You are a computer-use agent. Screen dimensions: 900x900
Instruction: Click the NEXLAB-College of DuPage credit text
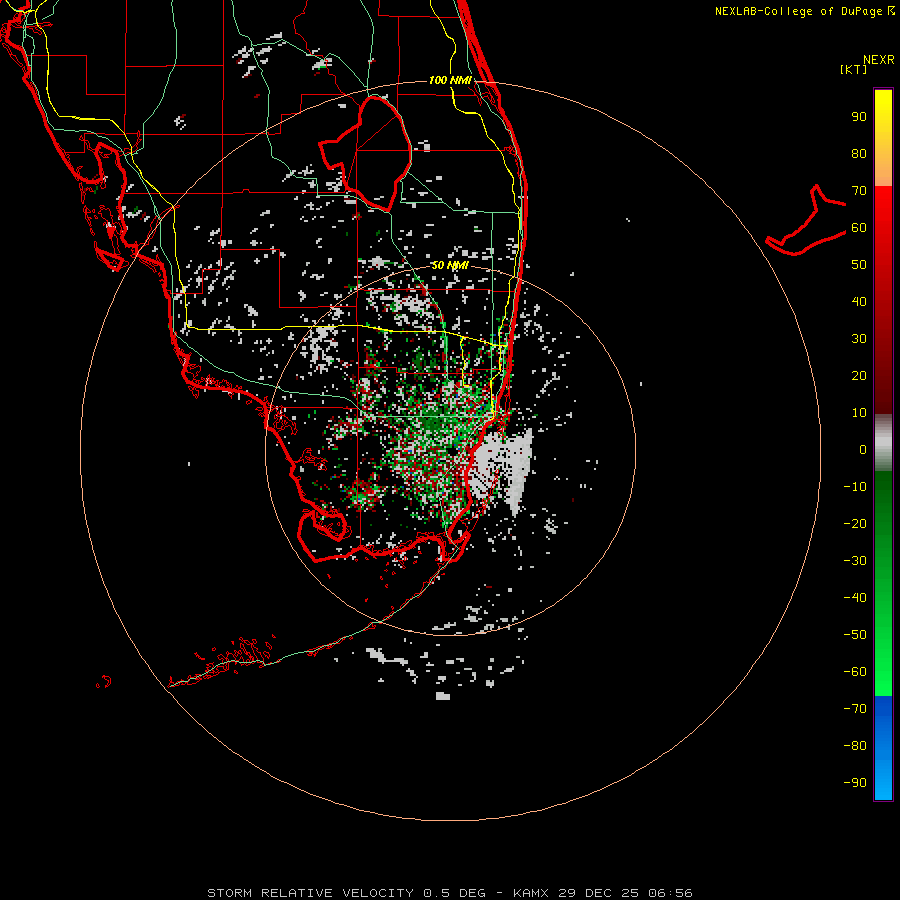[804, 11]
